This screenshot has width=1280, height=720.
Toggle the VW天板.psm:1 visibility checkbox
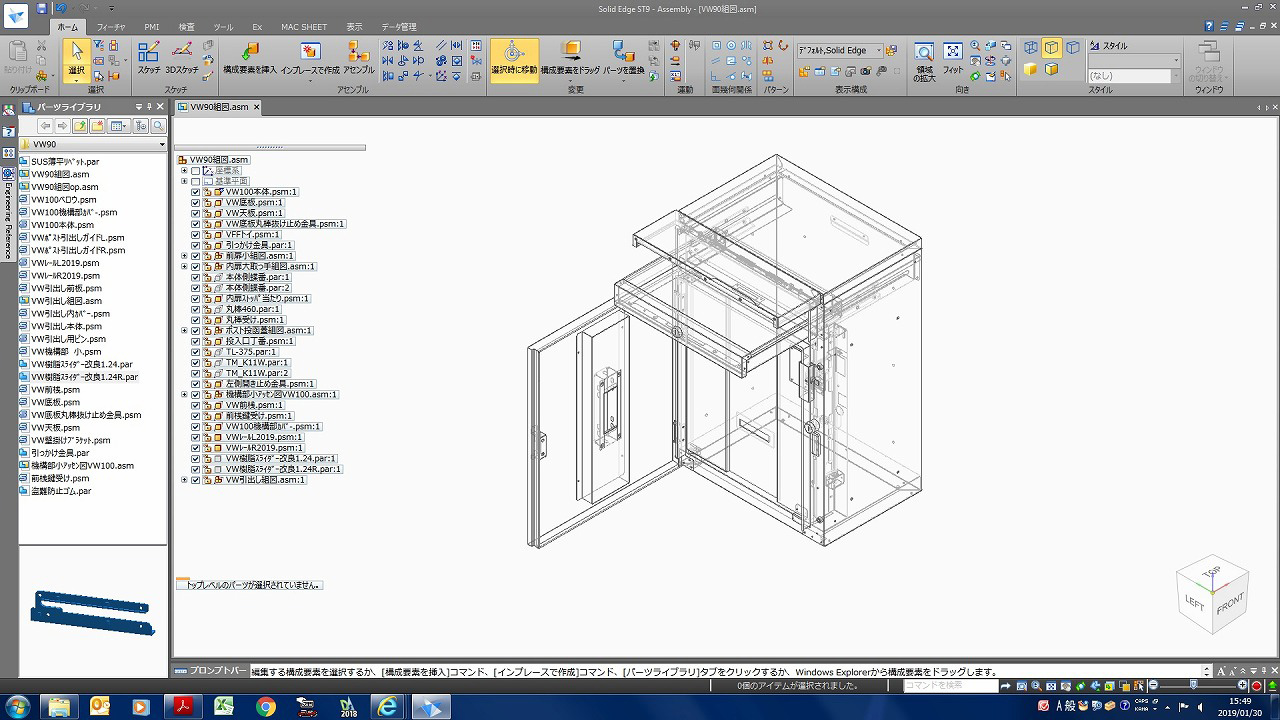coord(196,213)
